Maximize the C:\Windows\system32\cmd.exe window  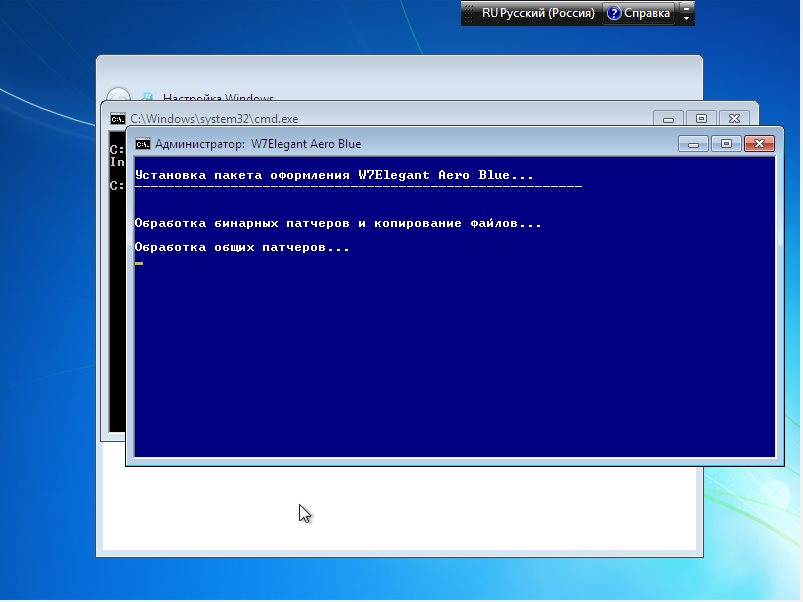701,118
